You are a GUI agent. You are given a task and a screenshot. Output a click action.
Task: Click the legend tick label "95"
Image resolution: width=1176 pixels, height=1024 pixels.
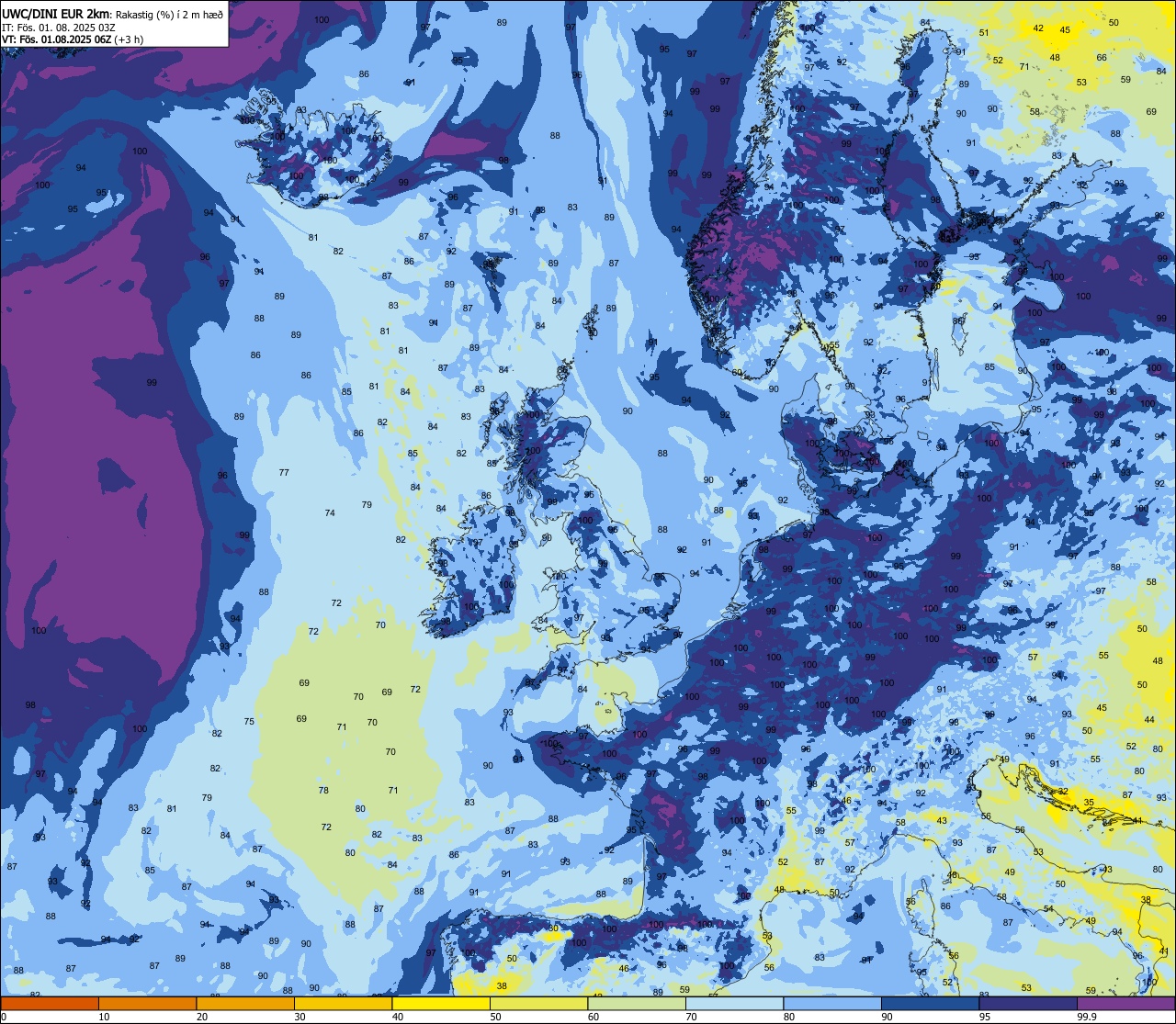click(985, 1017)
